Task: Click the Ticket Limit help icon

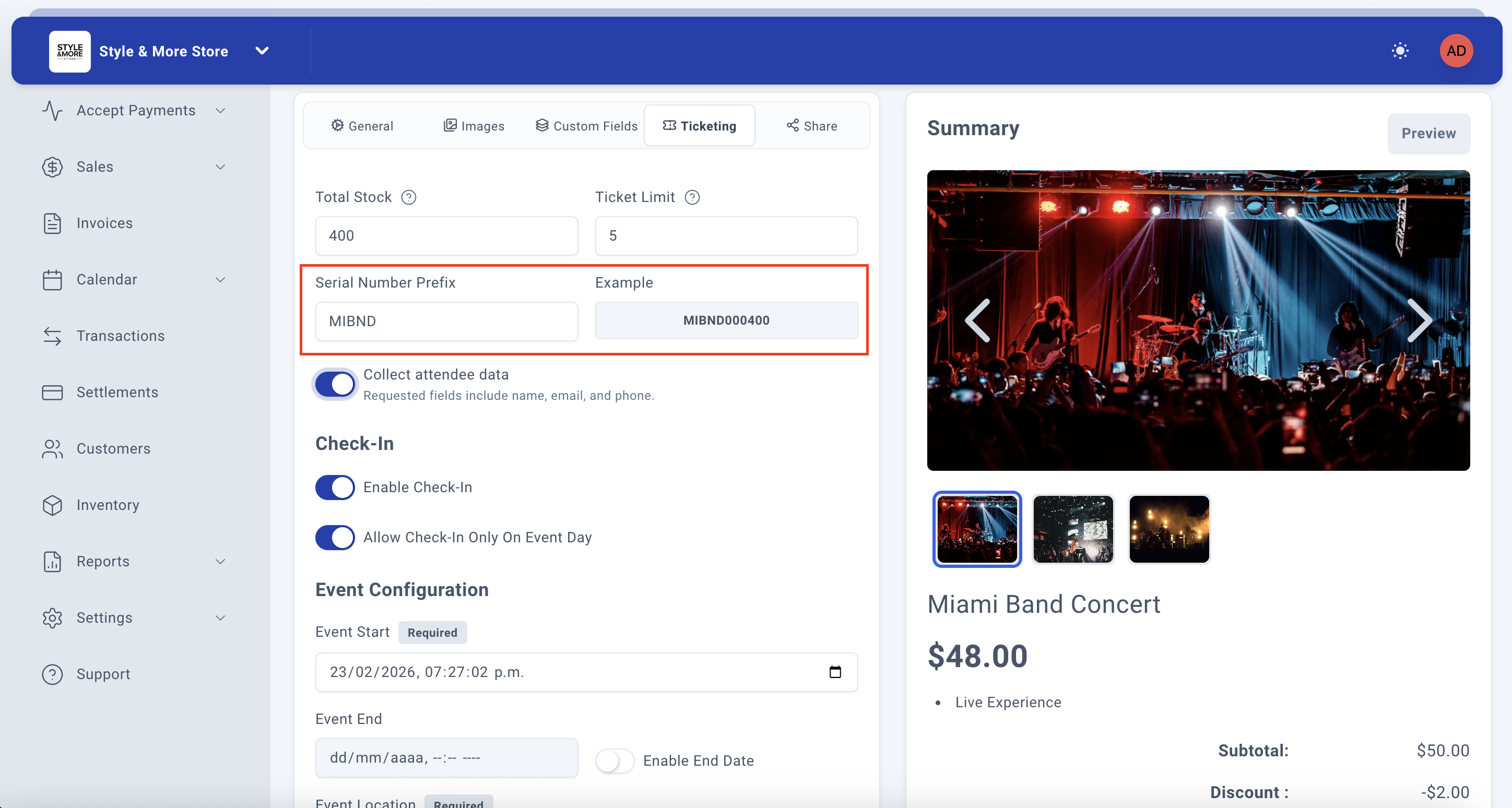Action: click(692, 197)
